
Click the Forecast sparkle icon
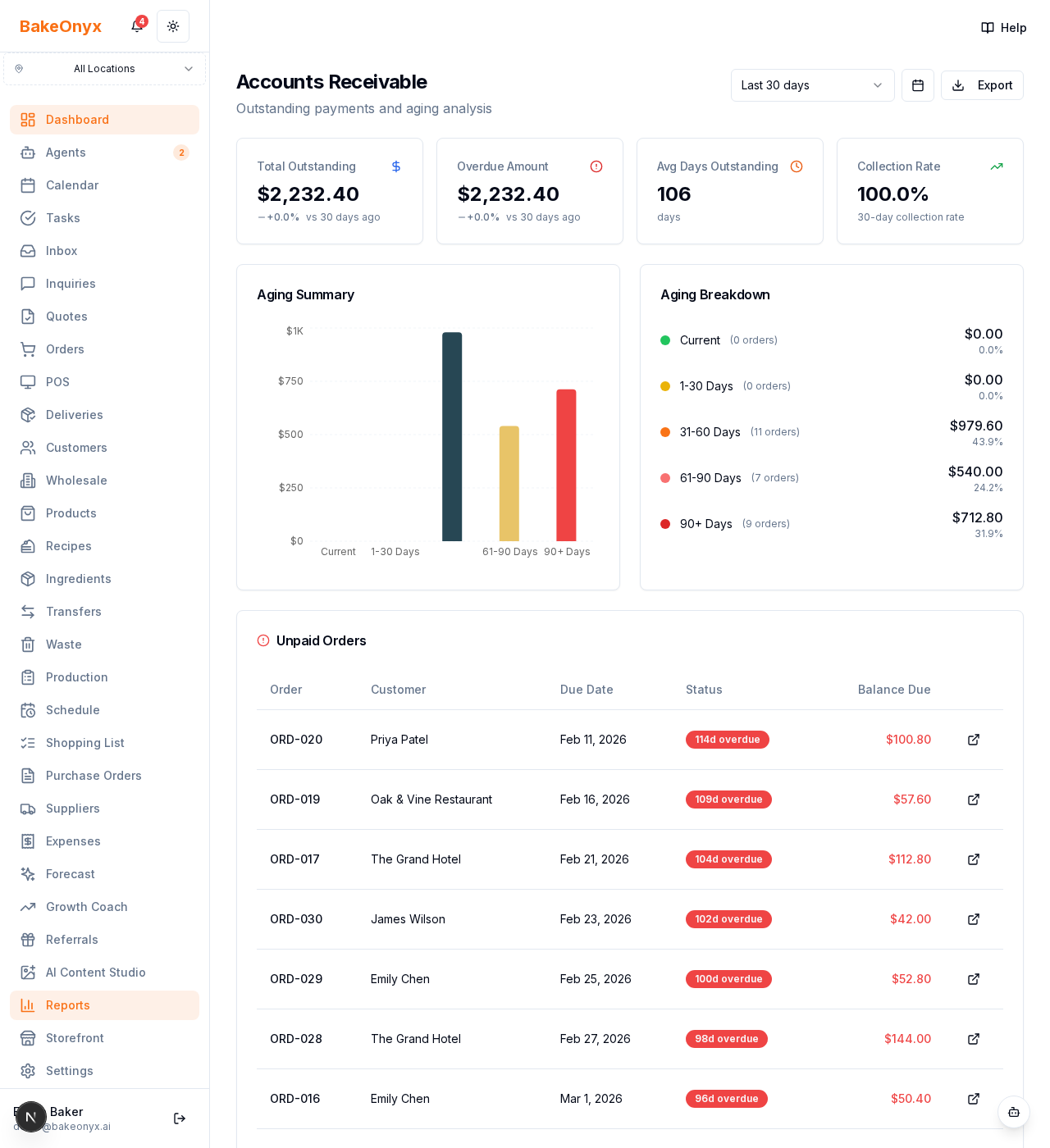pyautogui.click(x=28, y=874)
